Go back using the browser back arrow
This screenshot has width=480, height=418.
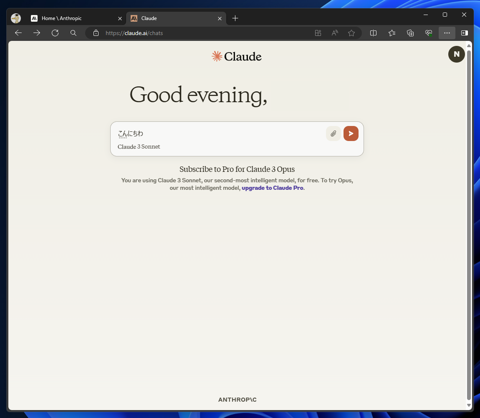[18, 33]
